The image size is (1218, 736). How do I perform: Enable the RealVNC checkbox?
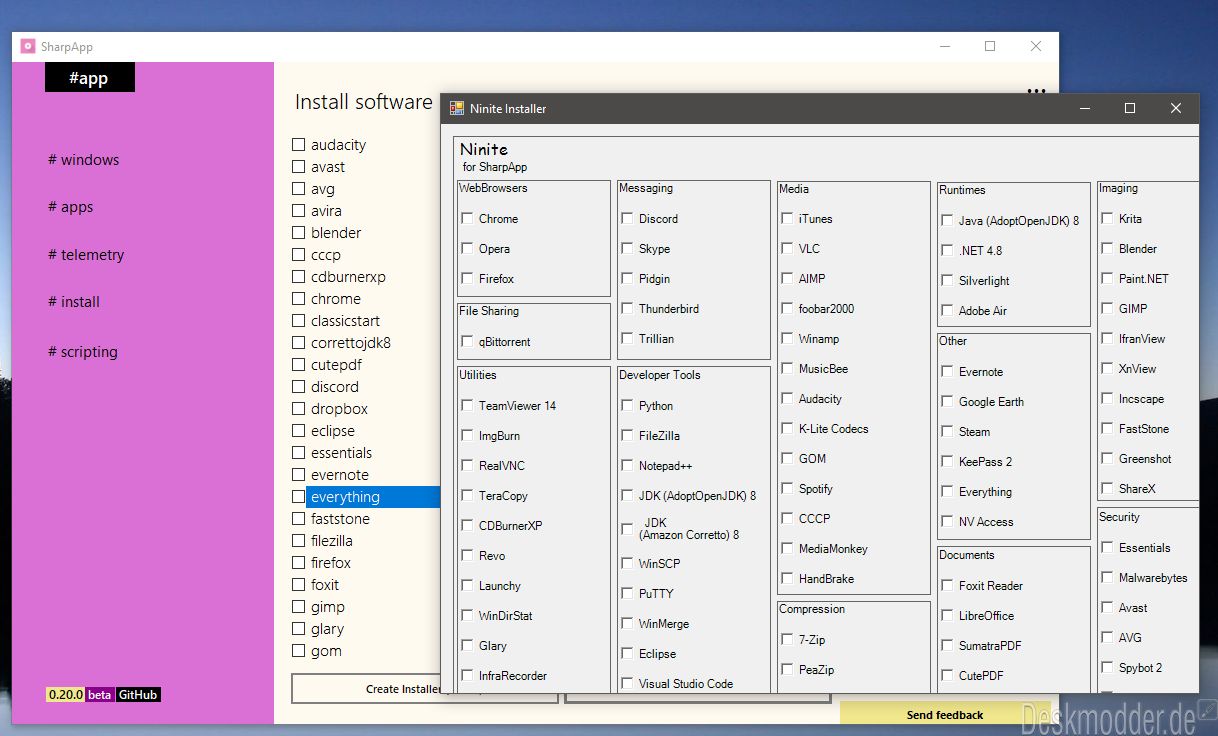(x=467, y=466)
